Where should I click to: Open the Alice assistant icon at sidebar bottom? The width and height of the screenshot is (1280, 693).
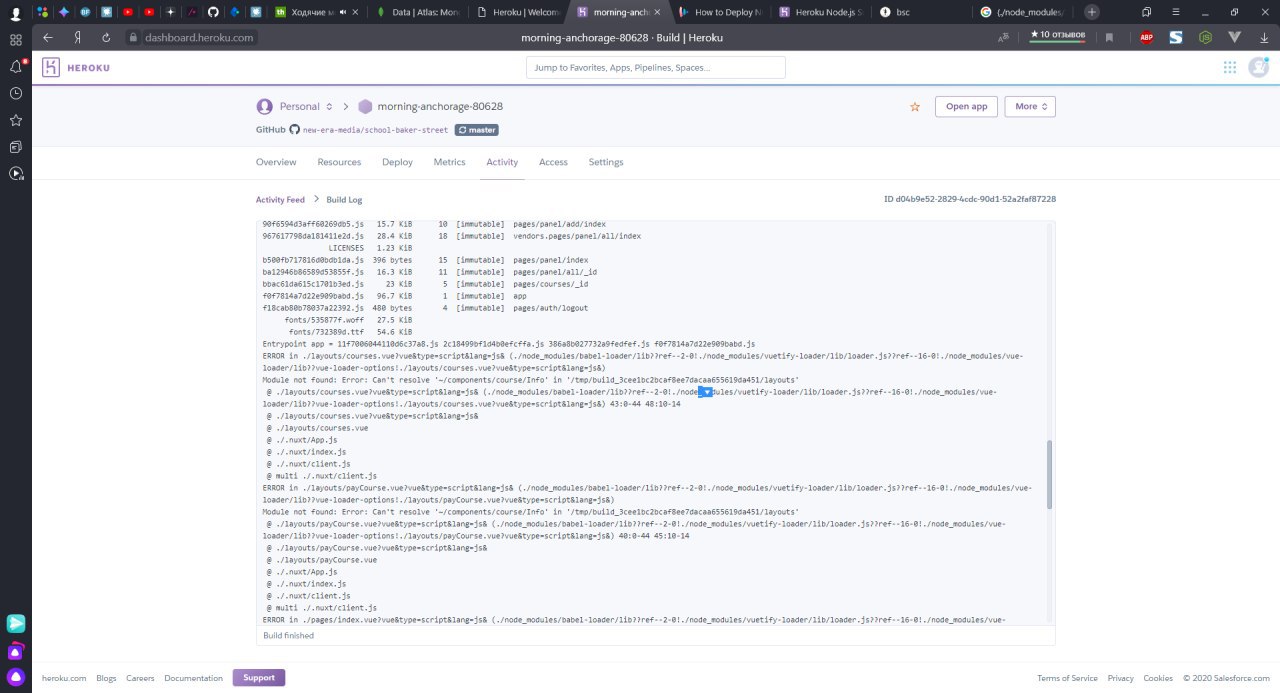16,677
